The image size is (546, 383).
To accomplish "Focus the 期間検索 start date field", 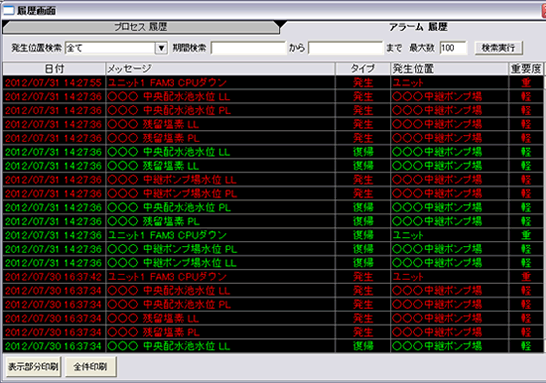I will pos(248,48).
